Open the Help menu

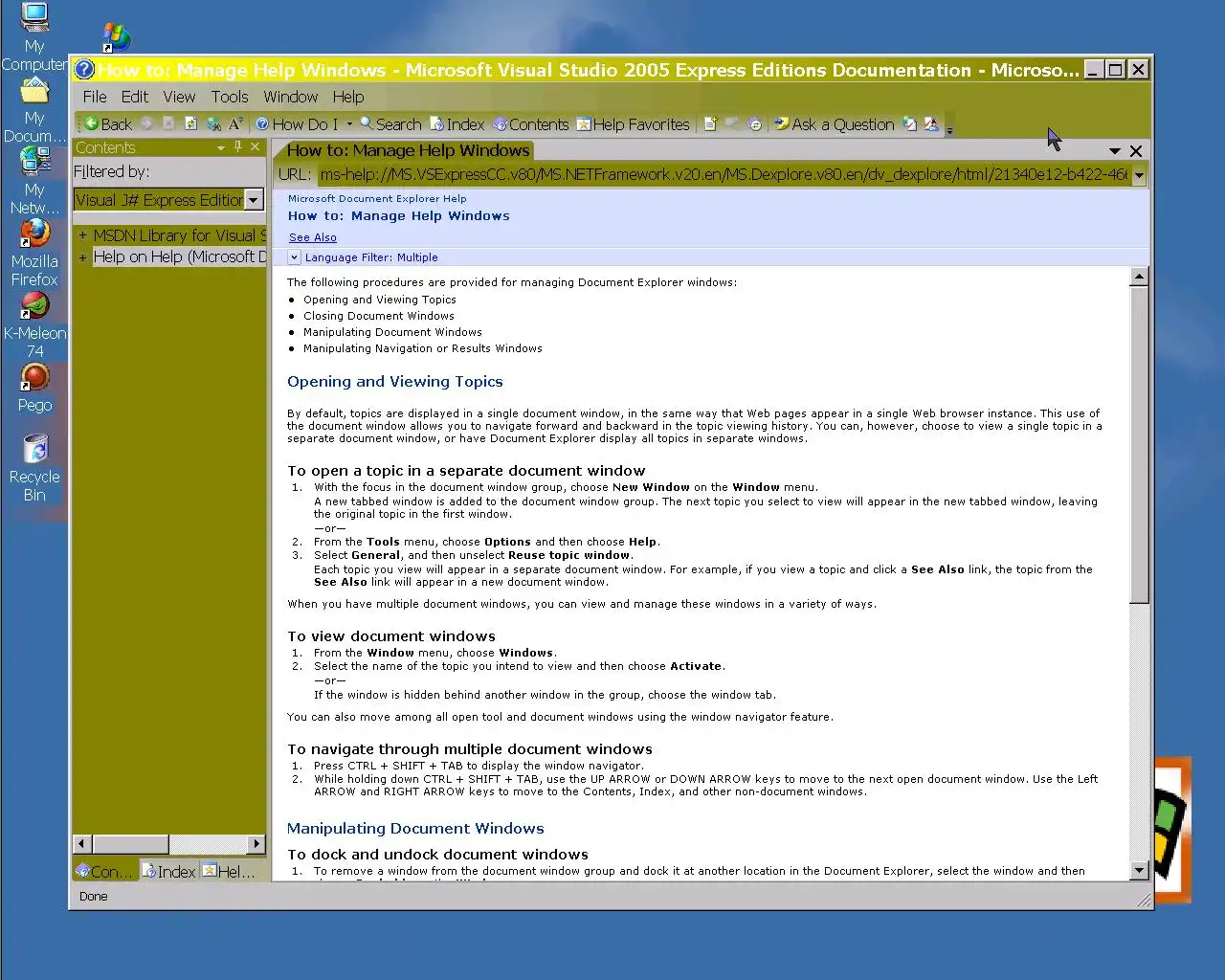pos(348,97)
